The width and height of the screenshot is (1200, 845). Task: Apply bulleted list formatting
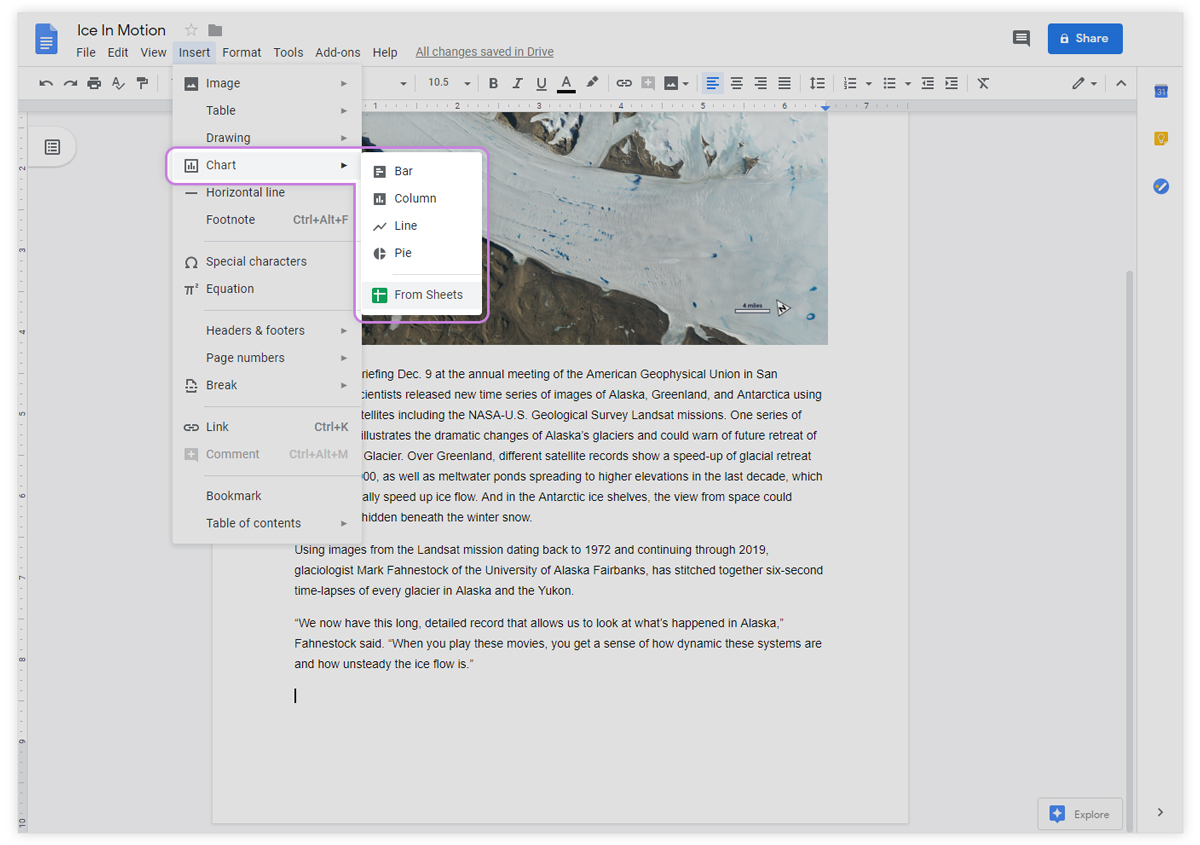click(889, 83)
